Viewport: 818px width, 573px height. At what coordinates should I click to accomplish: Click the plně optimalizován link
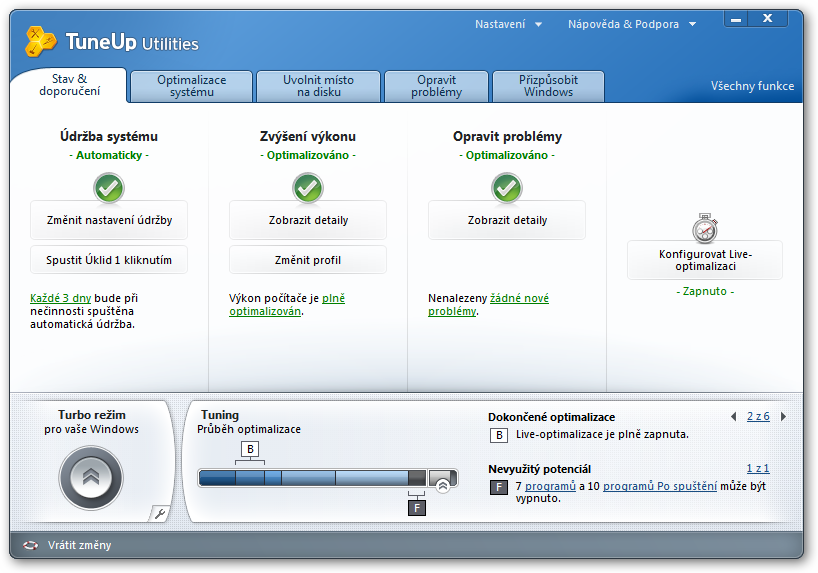coord(287,305)
